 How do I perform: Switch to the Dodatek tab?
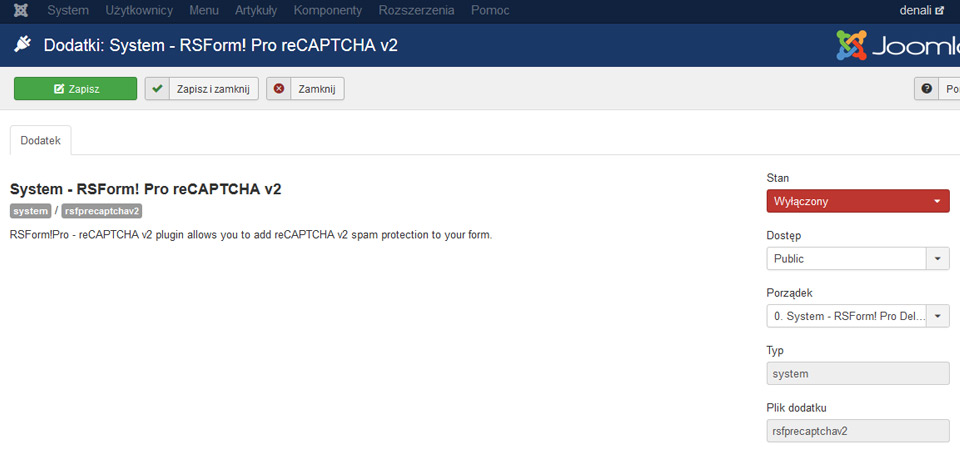[x=40, y=140]
